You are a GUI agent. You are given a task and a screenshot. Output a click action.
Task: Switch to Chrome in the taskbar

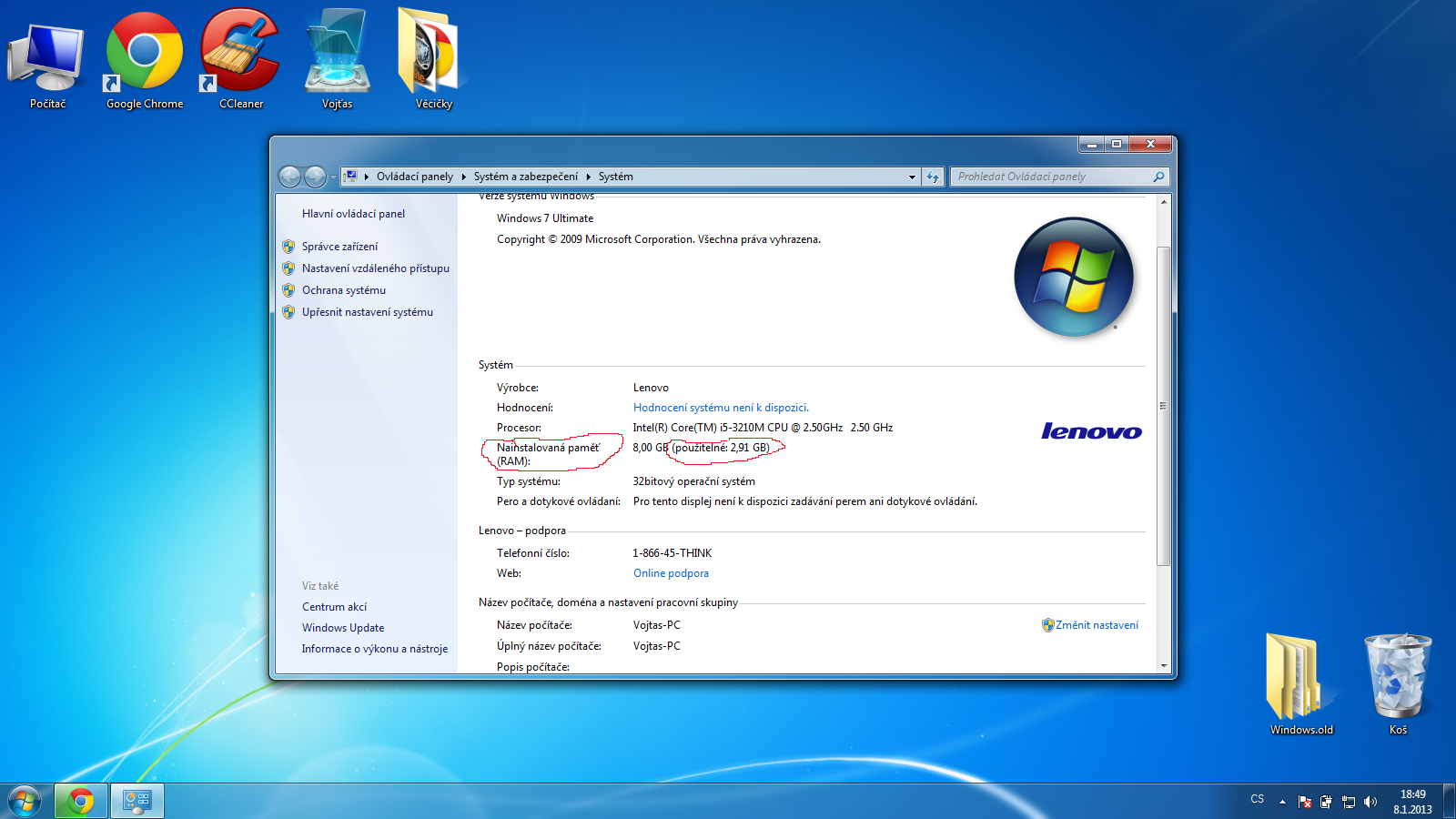pos(81,801)
